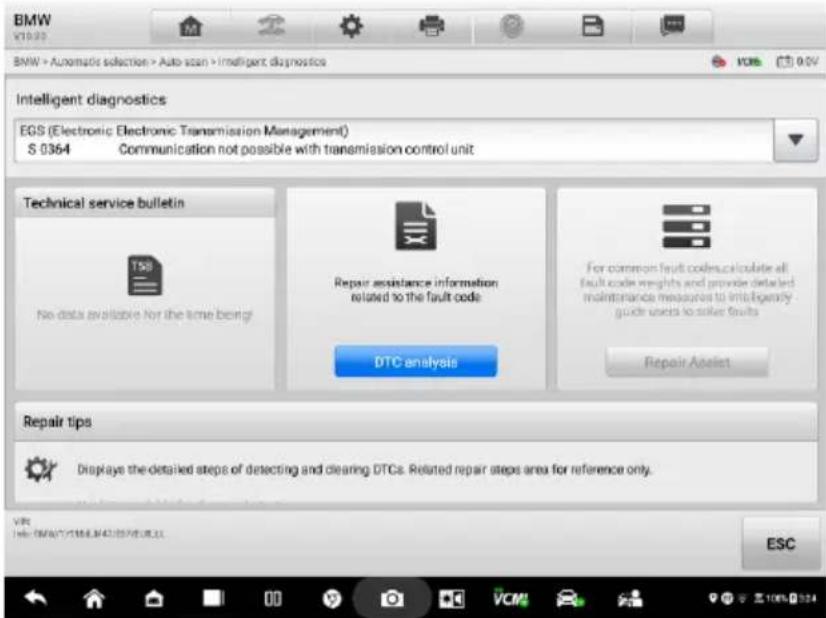Tap the car diagnostics shortcut icon

570,599
